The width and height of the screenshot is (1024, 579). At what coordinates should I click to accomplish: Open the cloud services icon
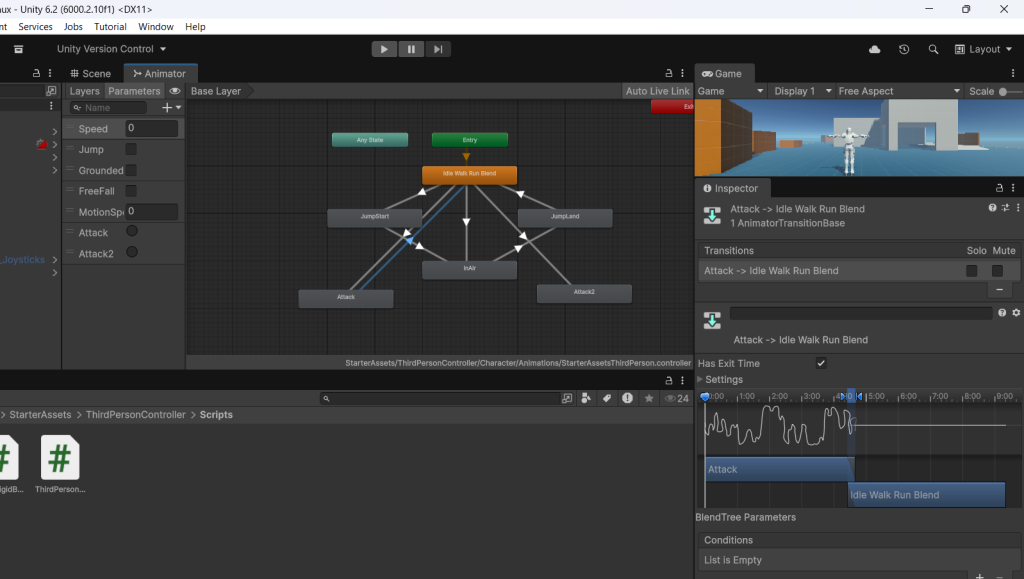click(x=875, y=49)
